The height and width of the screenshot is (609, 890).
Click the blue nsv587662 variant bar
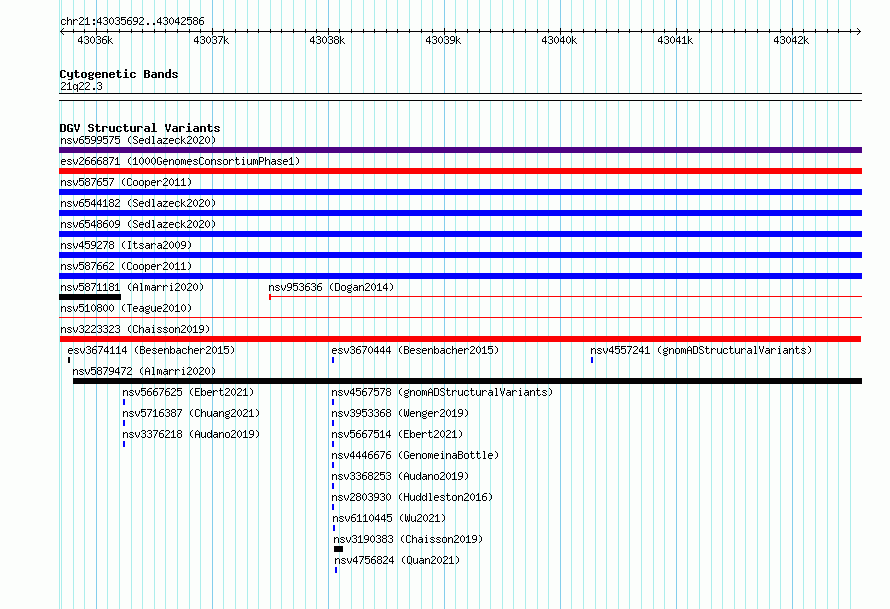(x=460, y=276)
